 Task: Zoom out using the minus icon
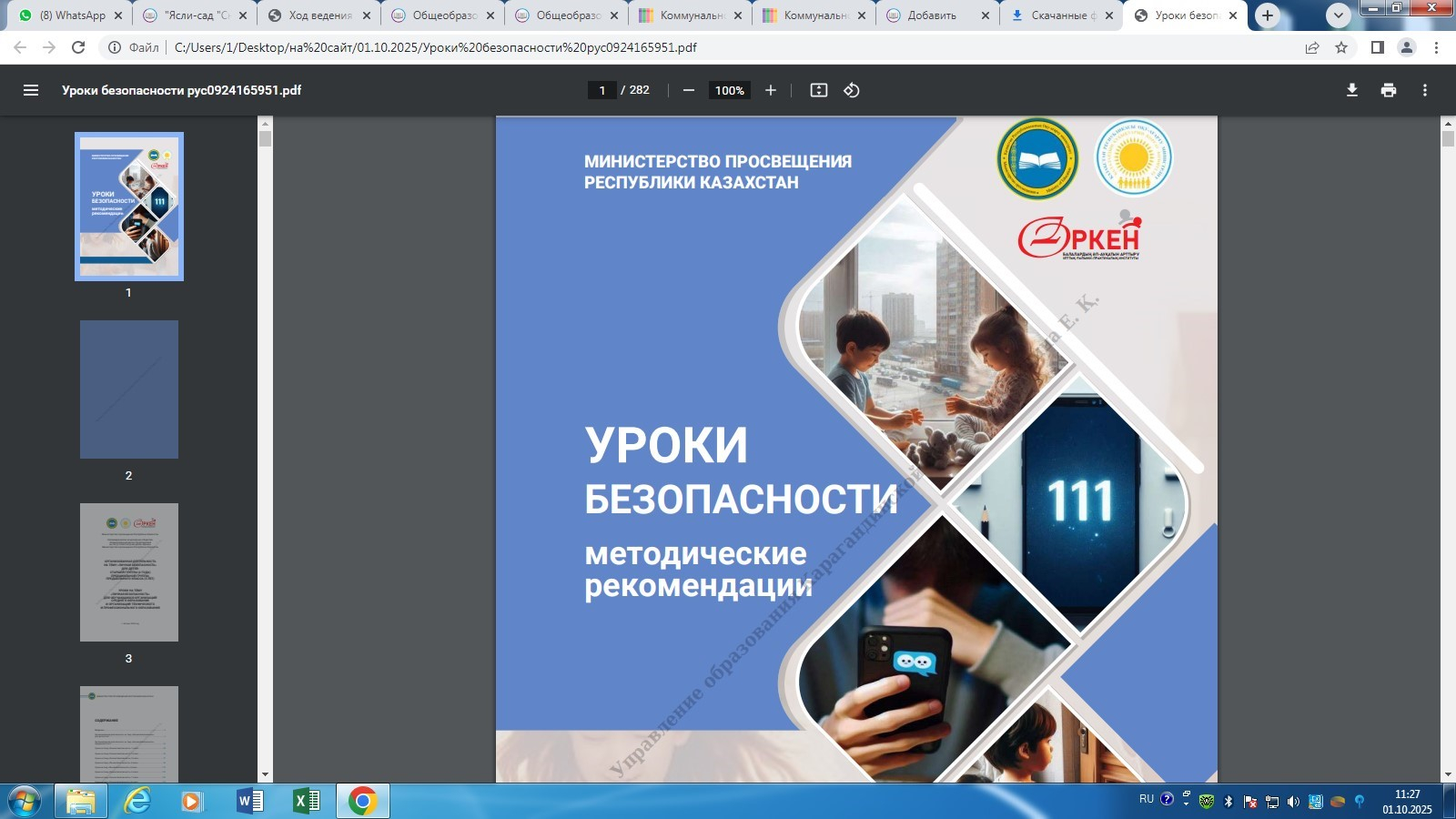(x=688, y=90)
